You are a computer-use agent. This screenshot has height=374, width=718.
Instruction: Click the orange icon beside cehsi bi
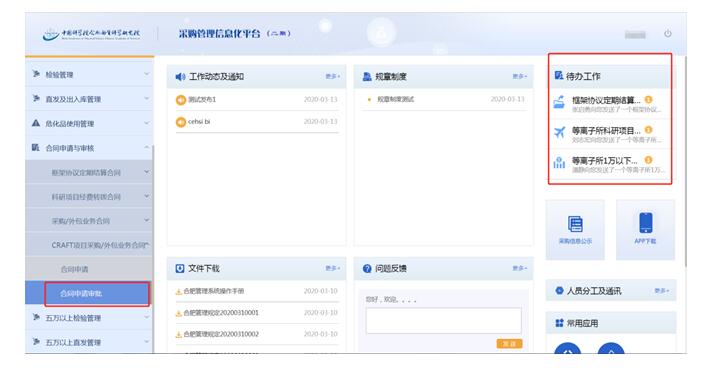(x=181, y=122)
